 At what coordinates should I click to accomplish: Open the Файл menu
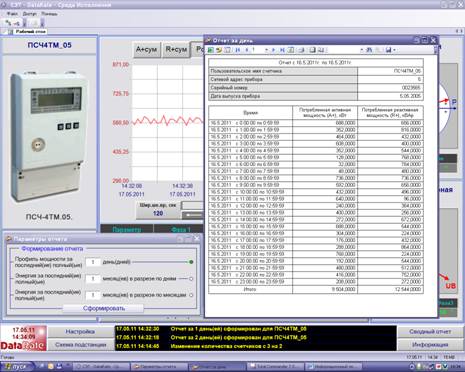12,14
